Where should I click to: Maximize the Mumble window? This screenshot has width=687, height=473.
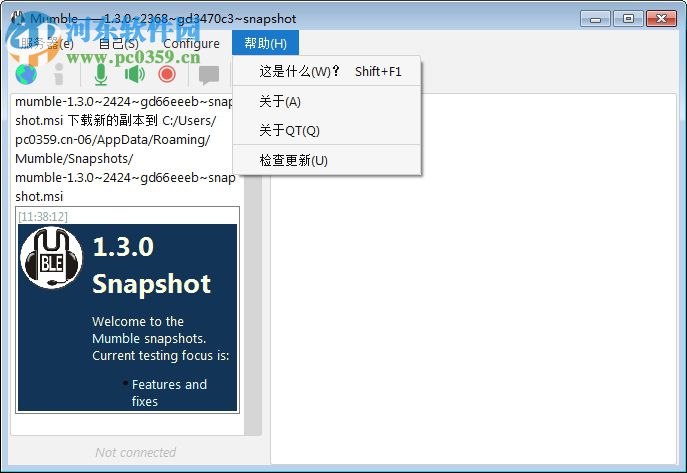[x=628, y=19]
